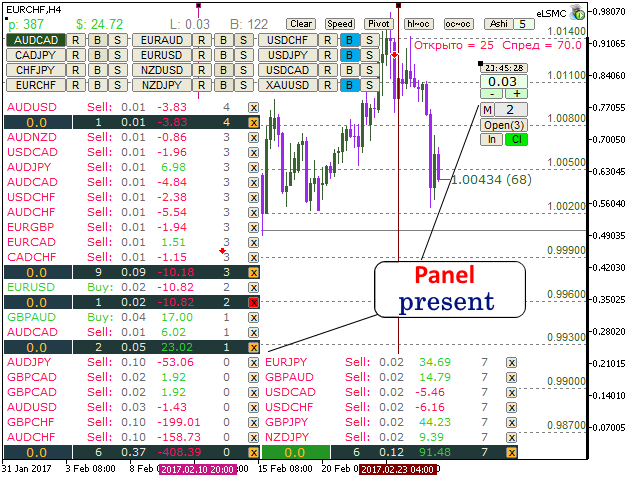Image resolution: width=640 pixels, height=480 pixels.
Task: Close the AUDUSD Sell position with X
Action: (253, 108)
